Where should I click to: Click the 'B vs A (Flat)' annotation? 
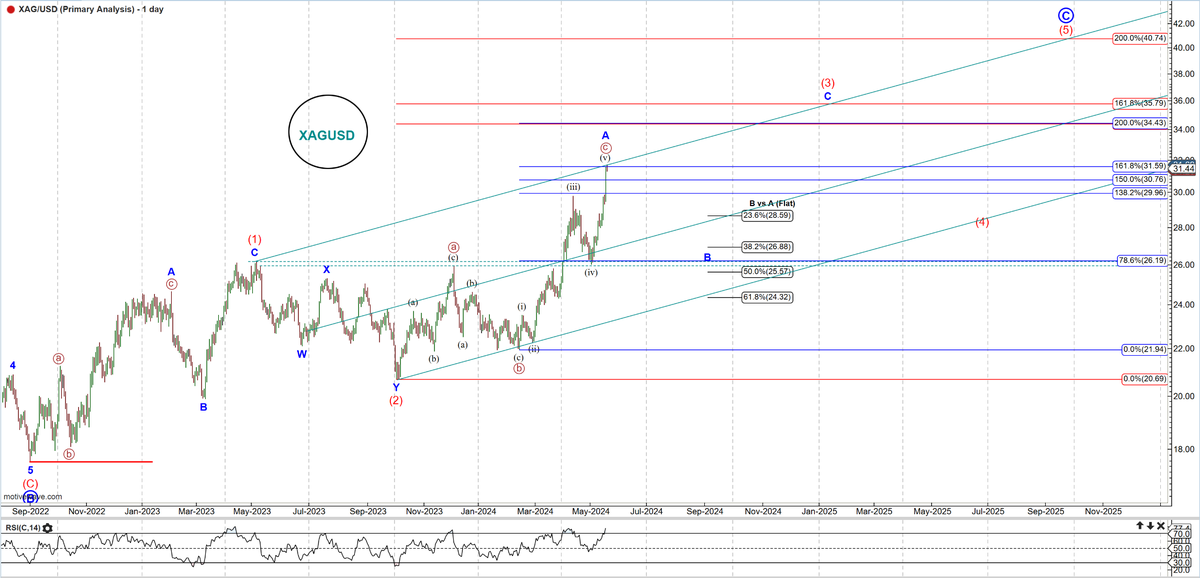(772, 203)
